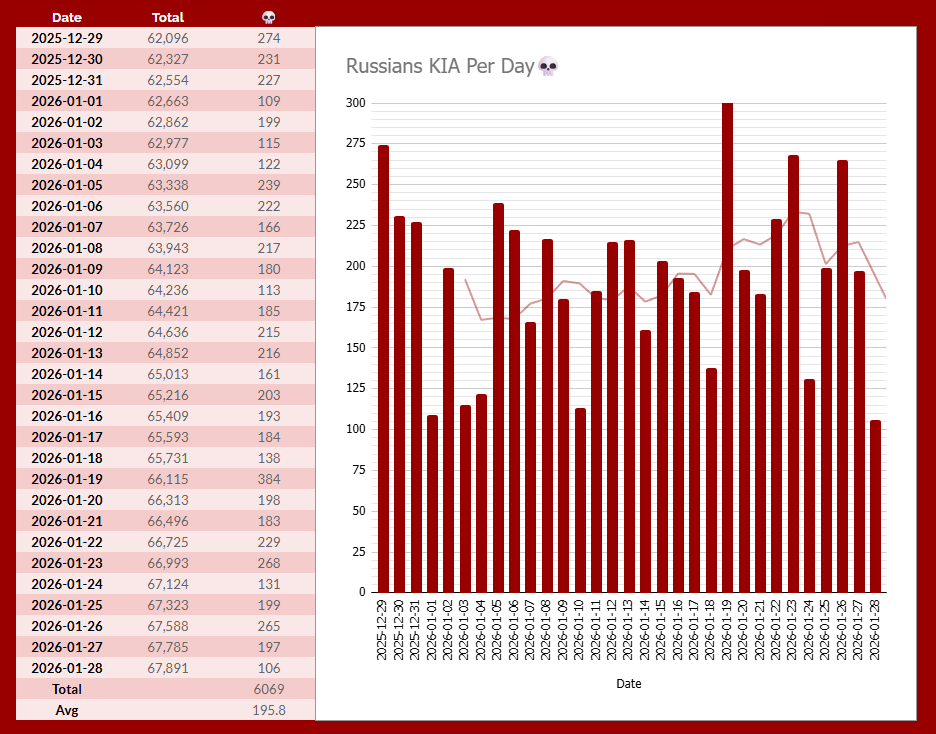Click the last bar for 2026-01-28
The image size is (936, 734).
click(875, 506)
